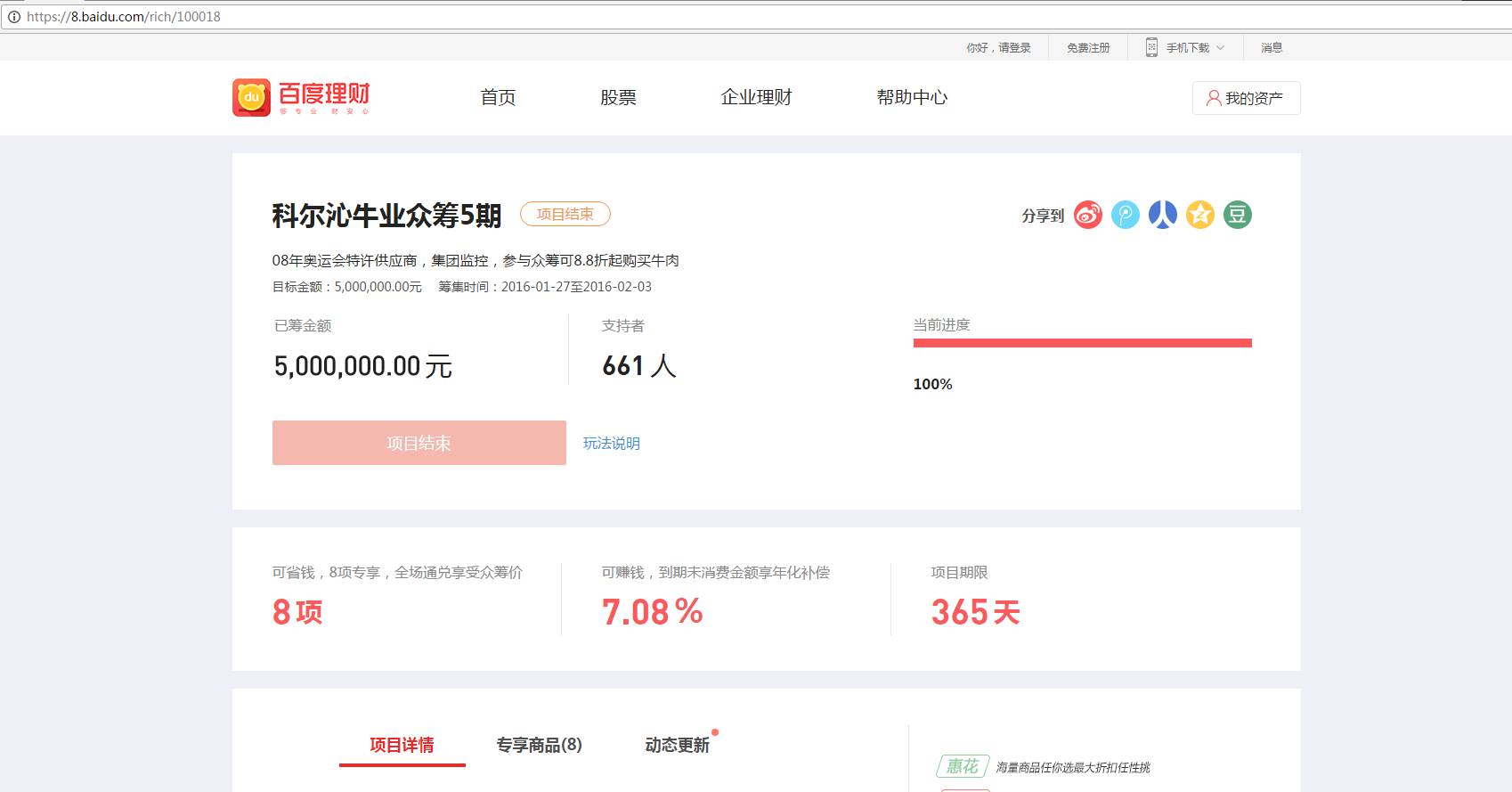Viewport: 1512px width, 792px height.
Task: Share to Sina Weibo via red icon
Action: tap(1088, 215)
